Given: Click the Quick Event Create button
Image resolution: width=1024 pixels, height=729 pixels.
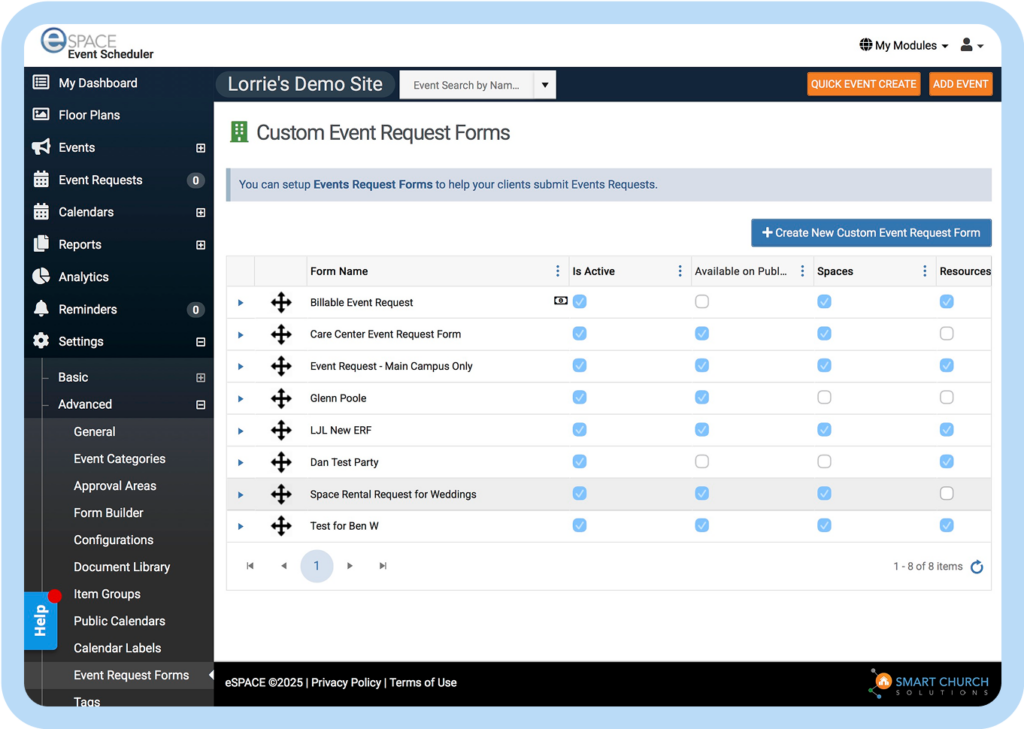Looking at the screenshot, I should point(863,84).
